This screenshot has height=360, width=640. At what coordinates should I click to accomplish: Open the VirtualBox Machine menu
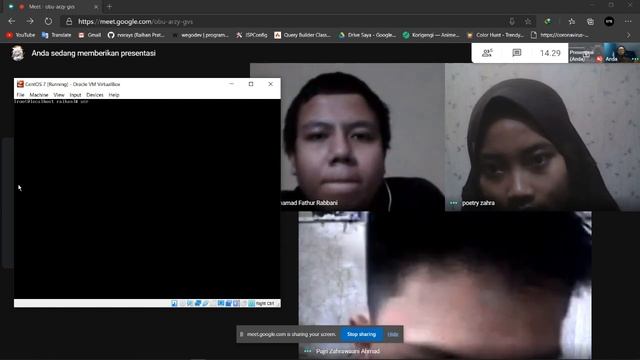pos(39,95)
